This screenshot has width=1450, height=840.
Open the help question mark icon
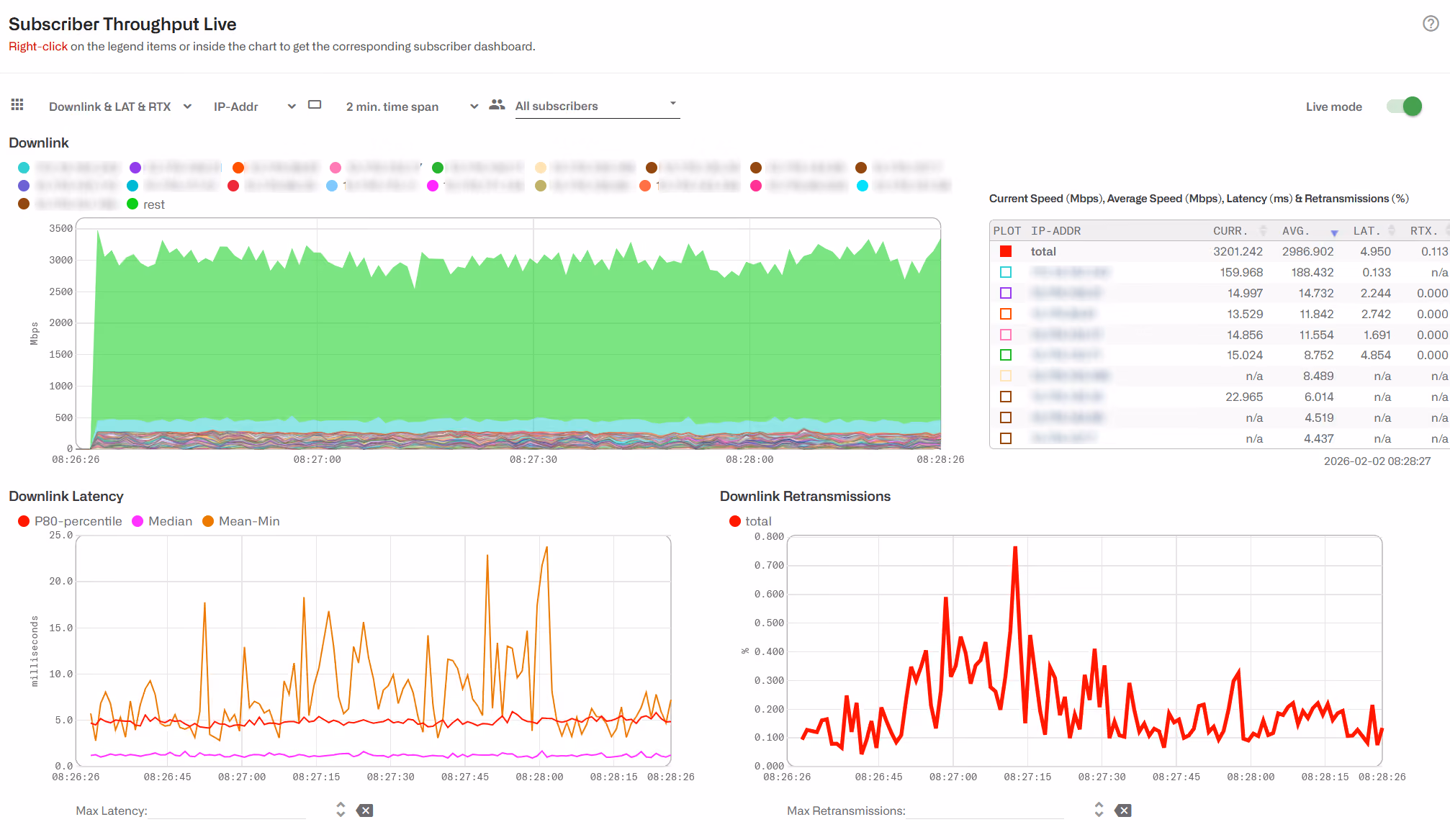pyautogui.click(x=1431, y=24)
